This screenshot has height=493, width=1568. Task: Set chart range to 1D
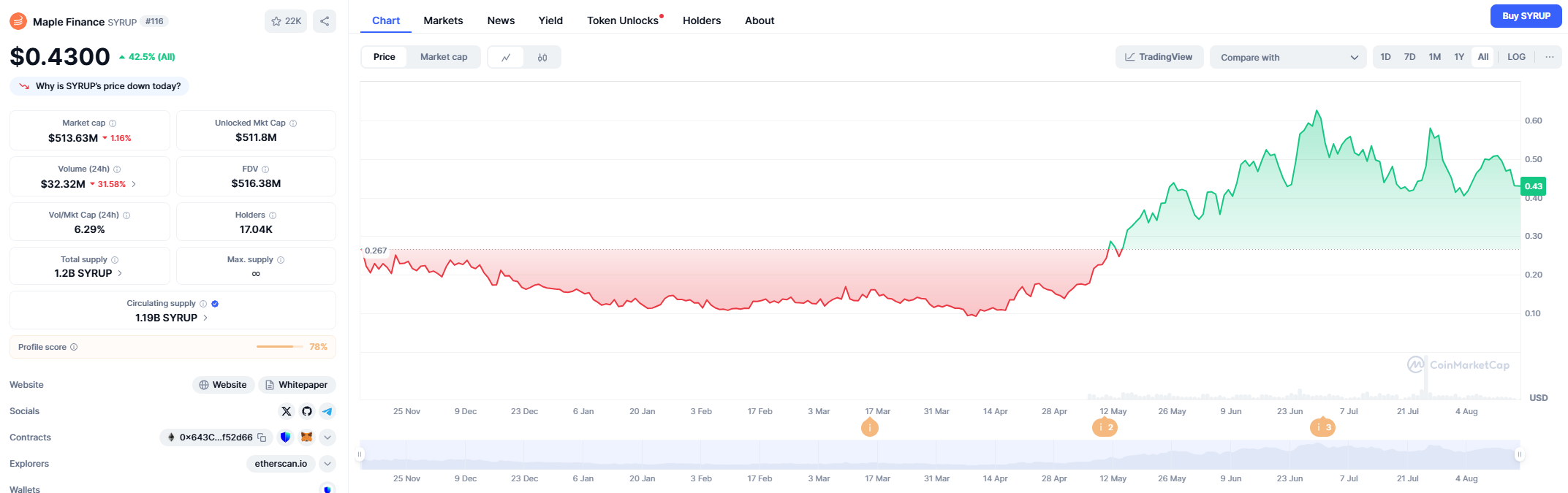coord(1385,57)
